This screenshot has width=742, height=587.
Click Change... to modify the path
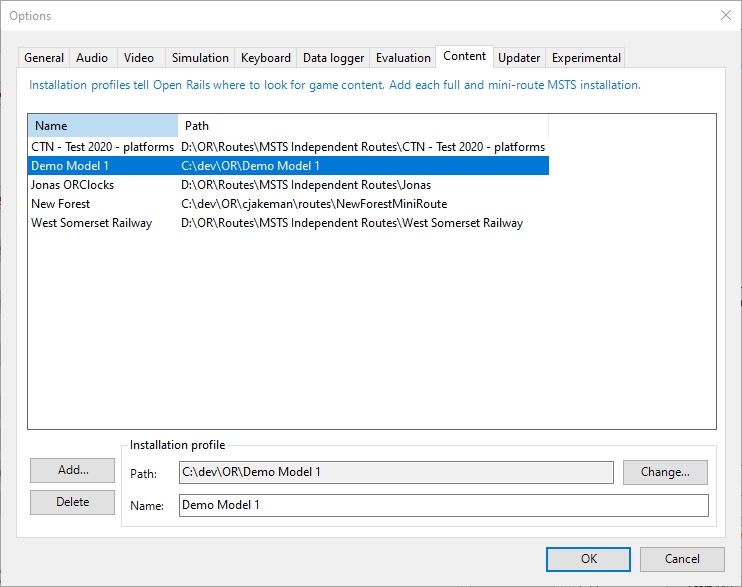(x=665, y=472)
